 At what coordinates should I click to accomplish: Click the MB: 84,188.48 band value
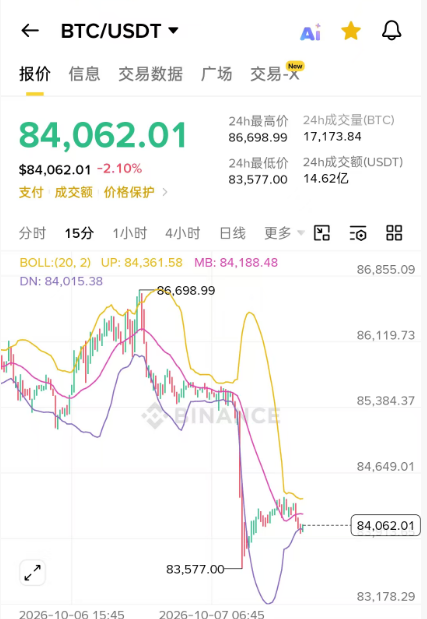point(236,263)
